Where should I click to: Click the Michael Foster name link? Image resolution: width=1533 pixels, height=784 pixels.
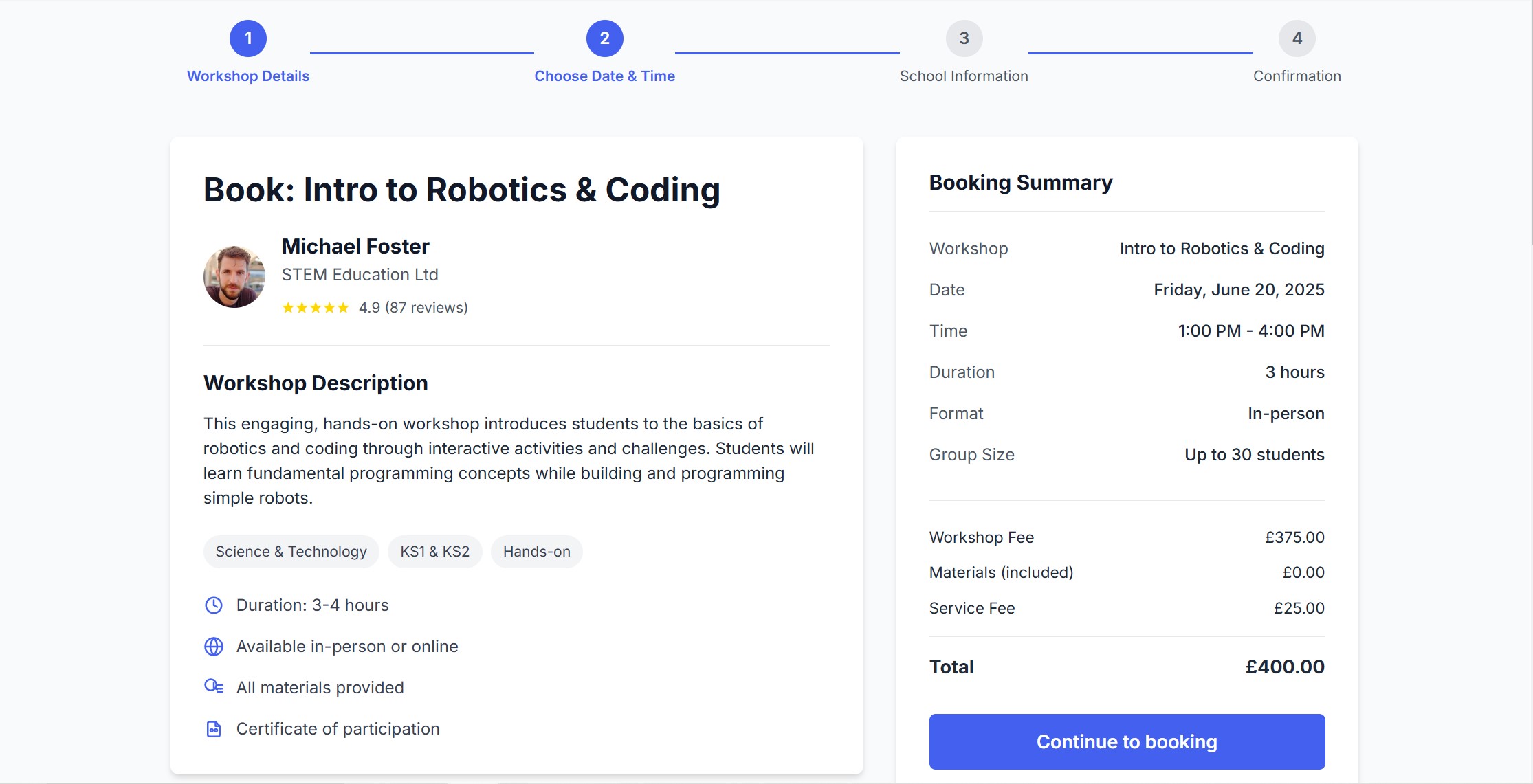click(x=355, y=246)
